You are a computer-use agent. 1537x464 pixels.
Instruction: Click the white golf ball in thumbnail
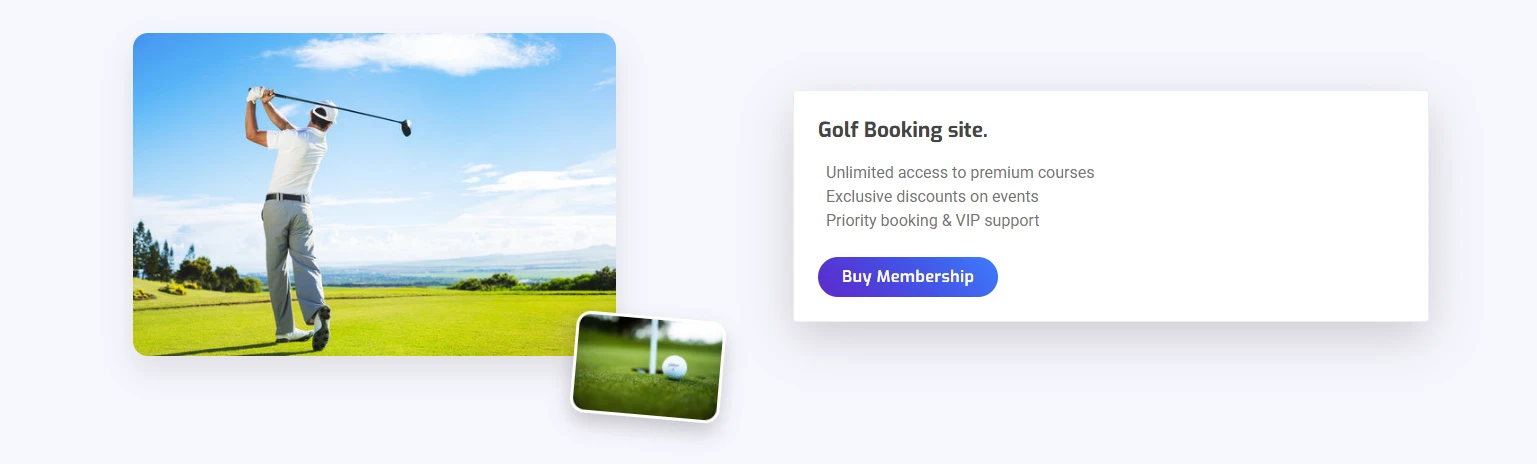click(x=675, y=367)
